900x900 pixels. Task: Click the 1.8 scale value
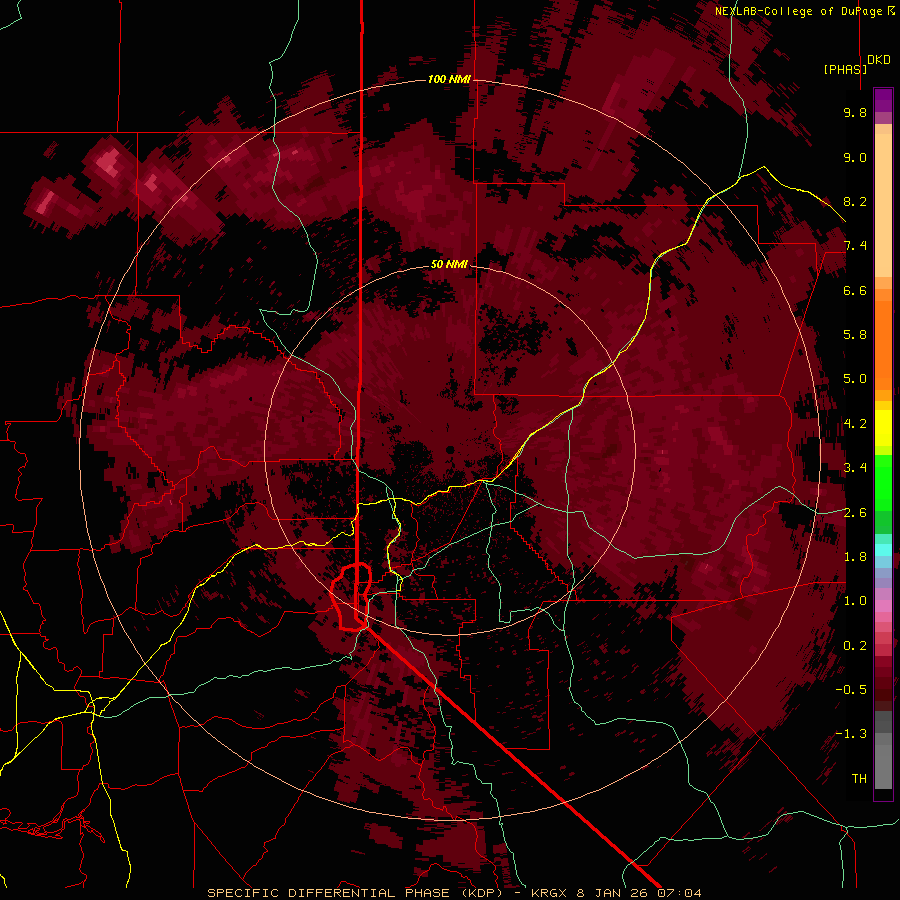855,557
